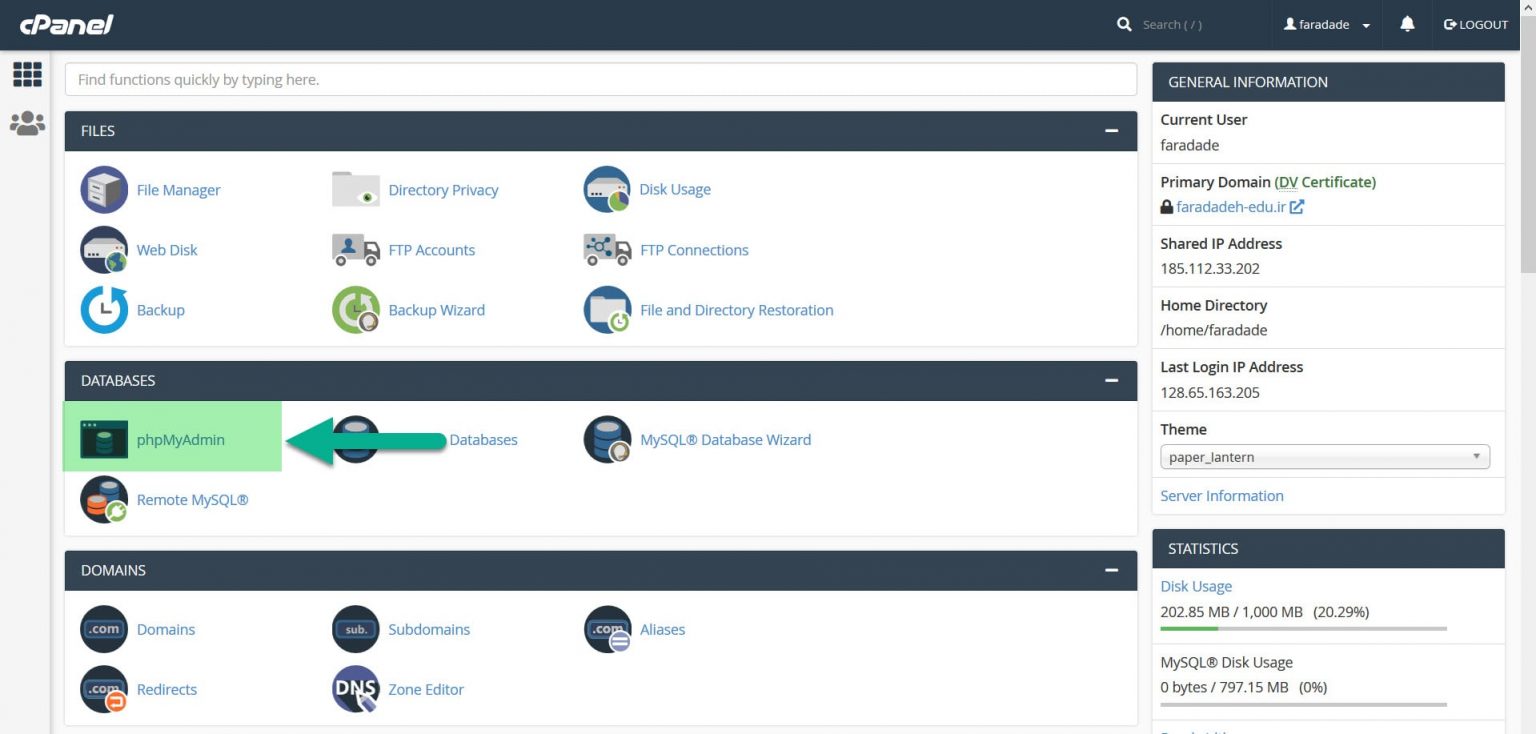
Task: Click the Remote MySQL icon
Action: (x=104, y=500)
